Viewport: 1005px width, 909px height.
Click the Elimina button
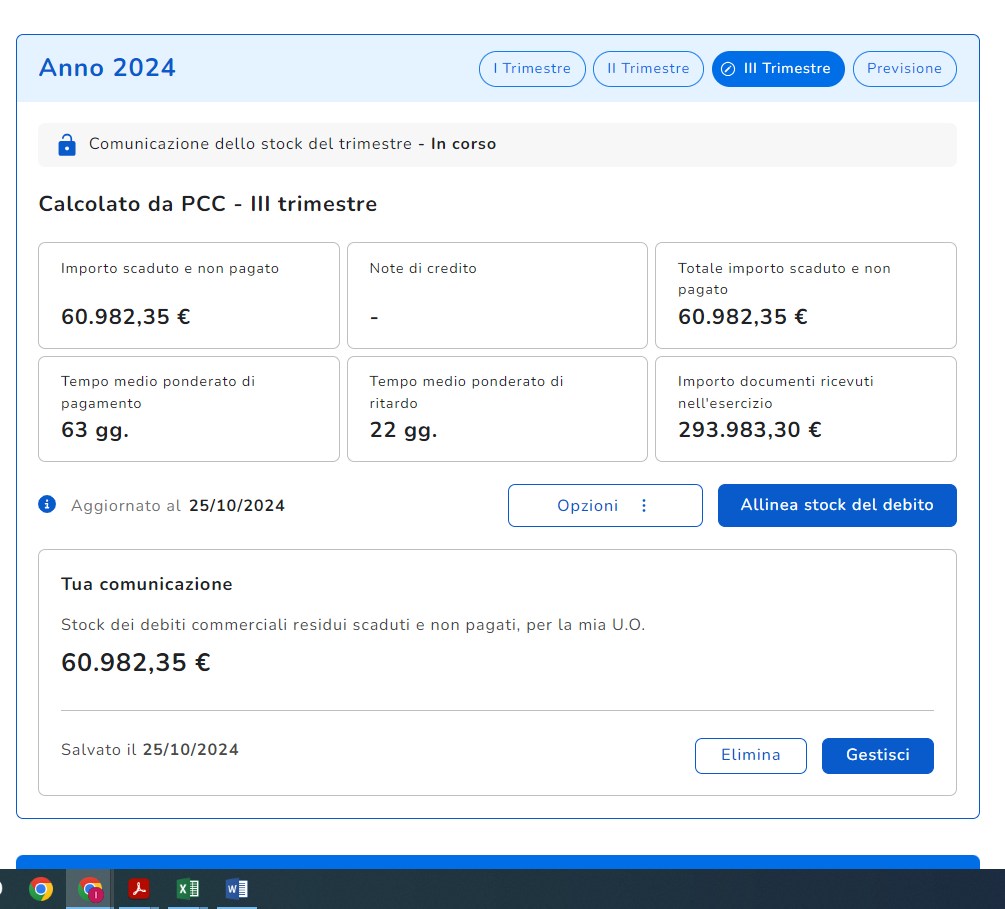click(750, 755)
